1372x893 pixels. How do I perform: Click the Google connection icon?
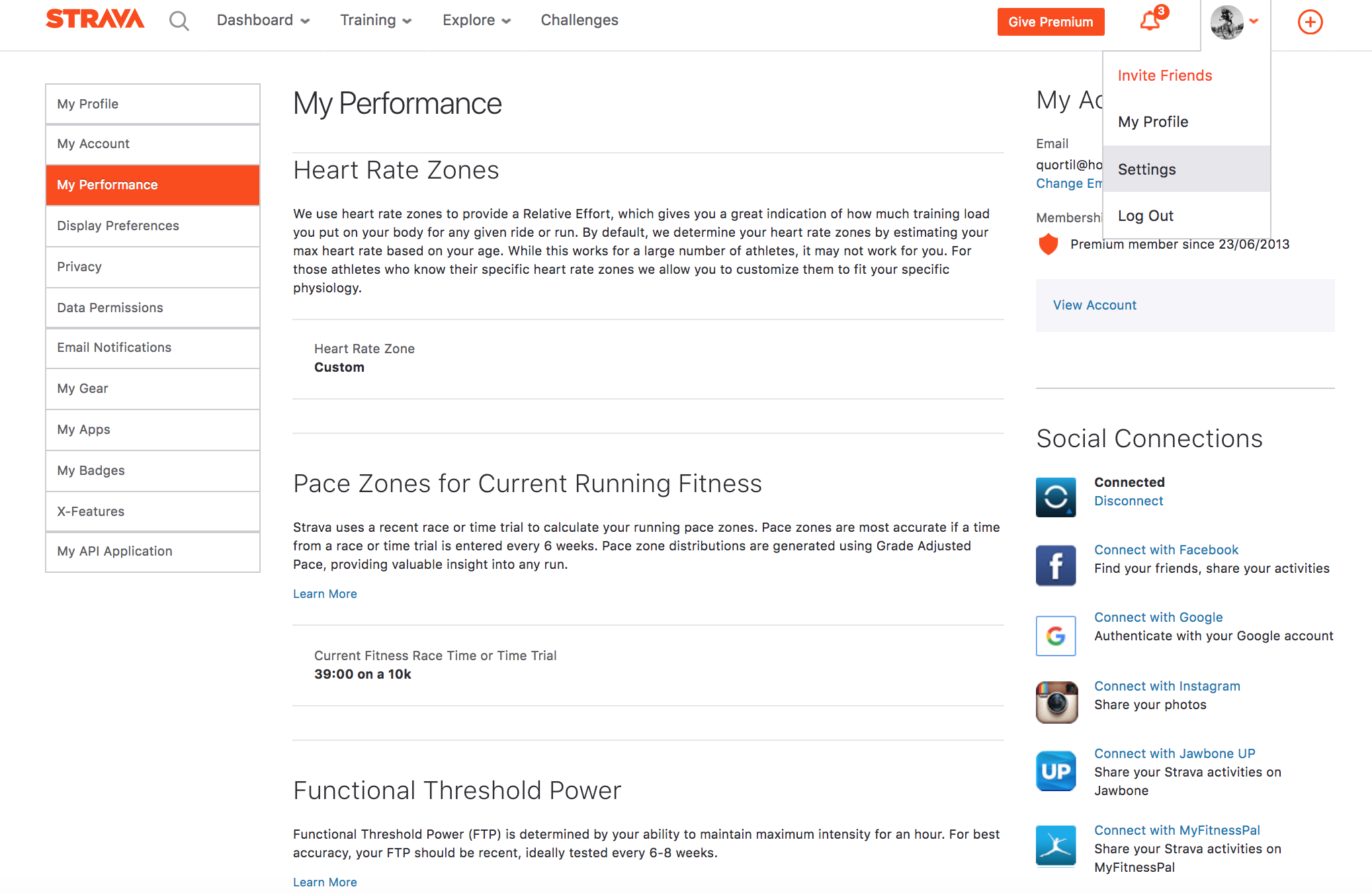click(x=1056, y=636)
